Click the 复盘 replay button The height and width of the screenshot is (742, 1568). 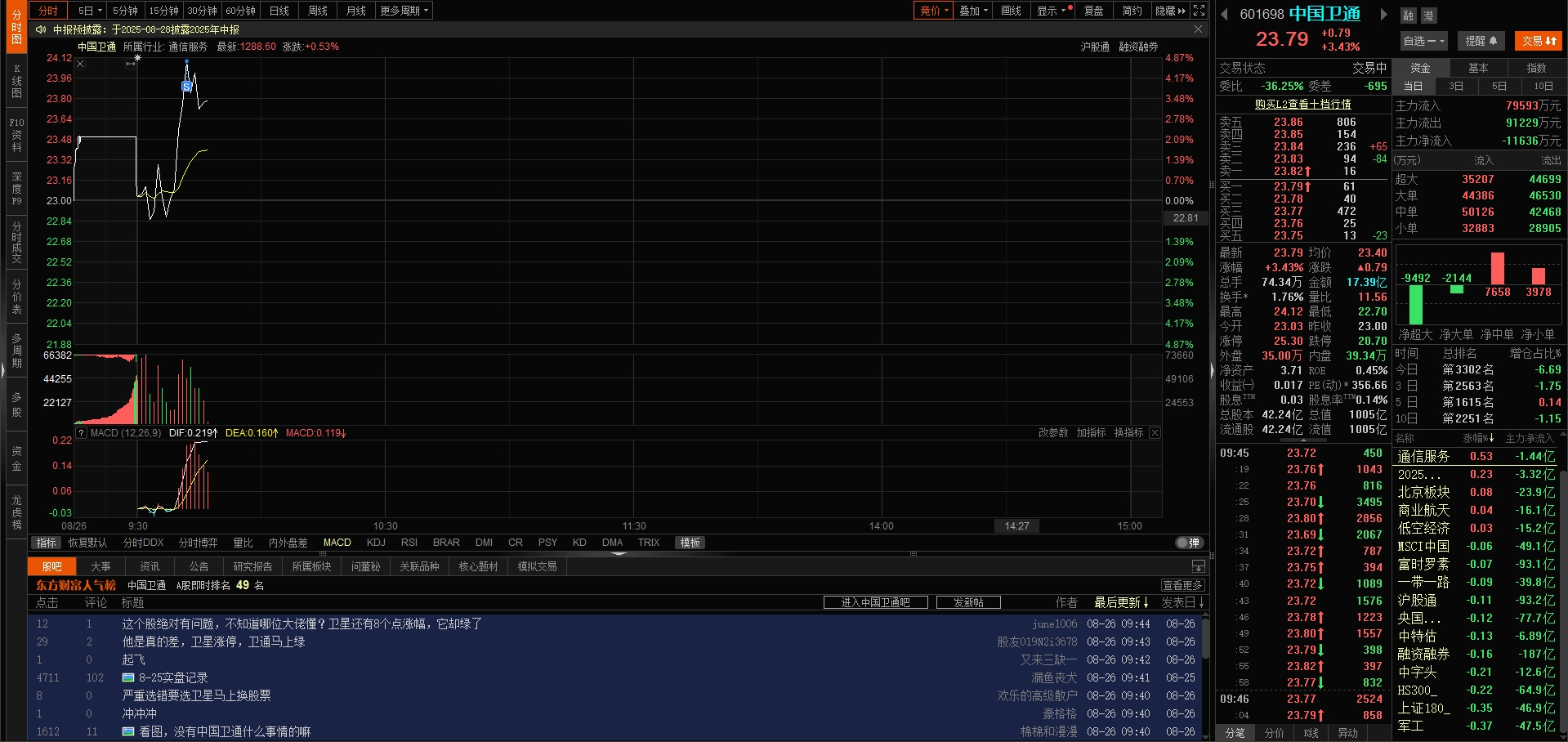(1094, 11)
